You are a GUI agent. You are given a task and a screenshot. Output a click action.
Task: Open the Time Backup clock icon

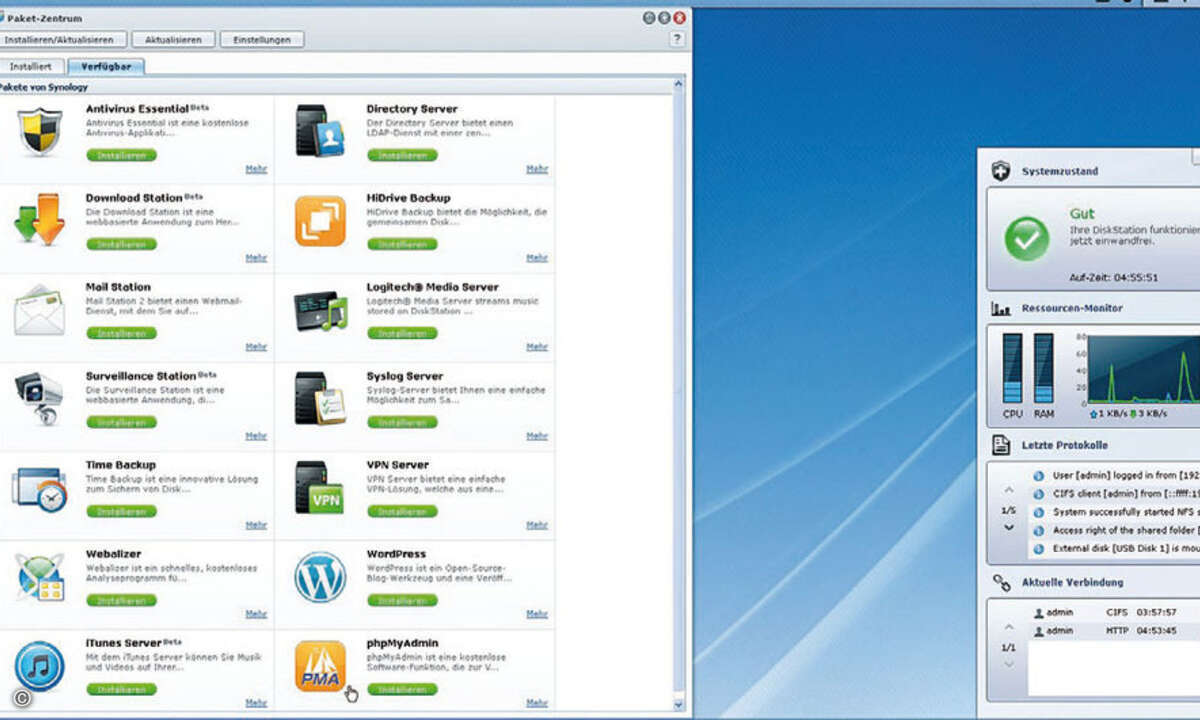point(40,488)
